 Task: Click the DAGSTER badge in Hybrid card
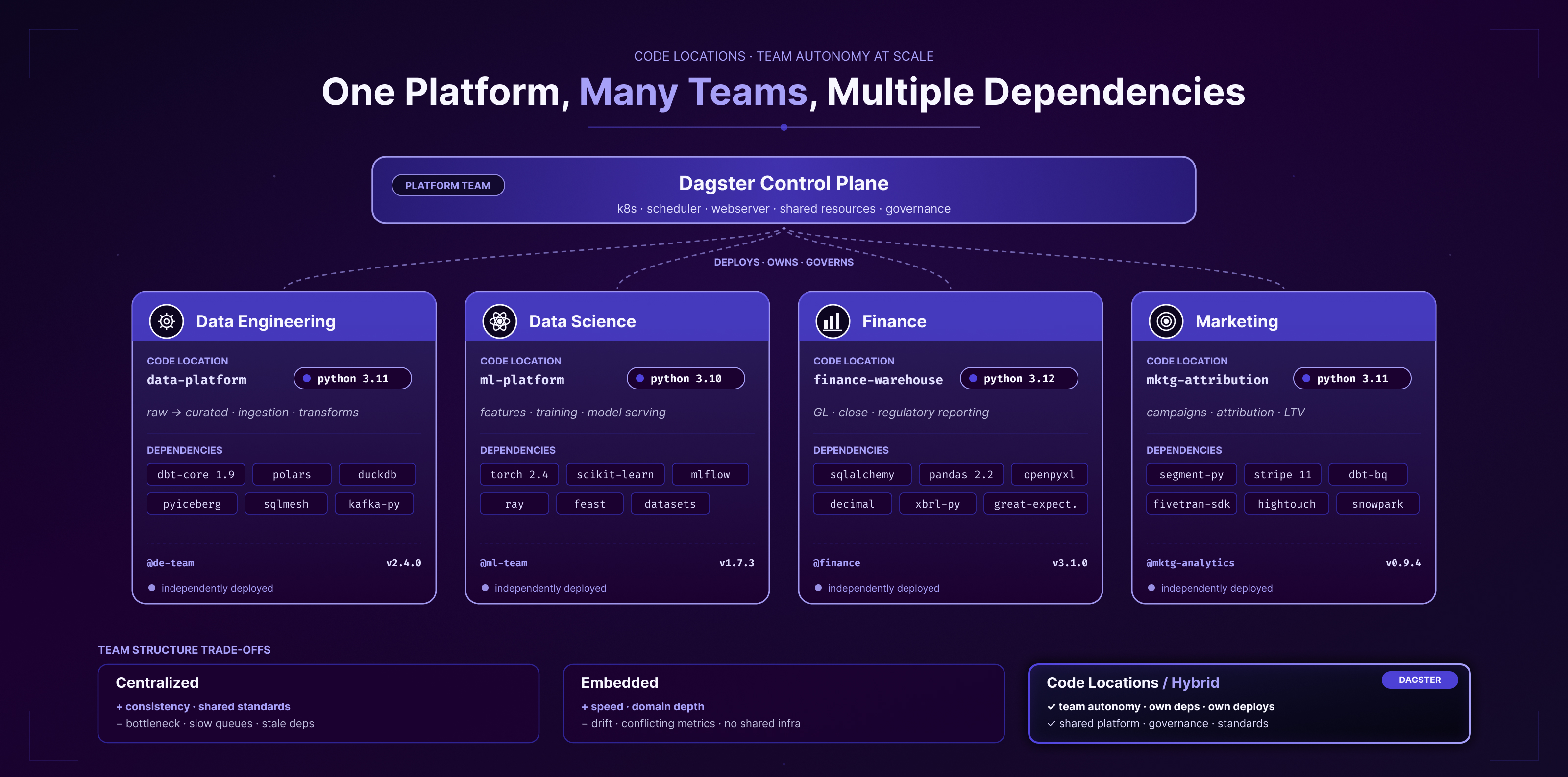1420,680
